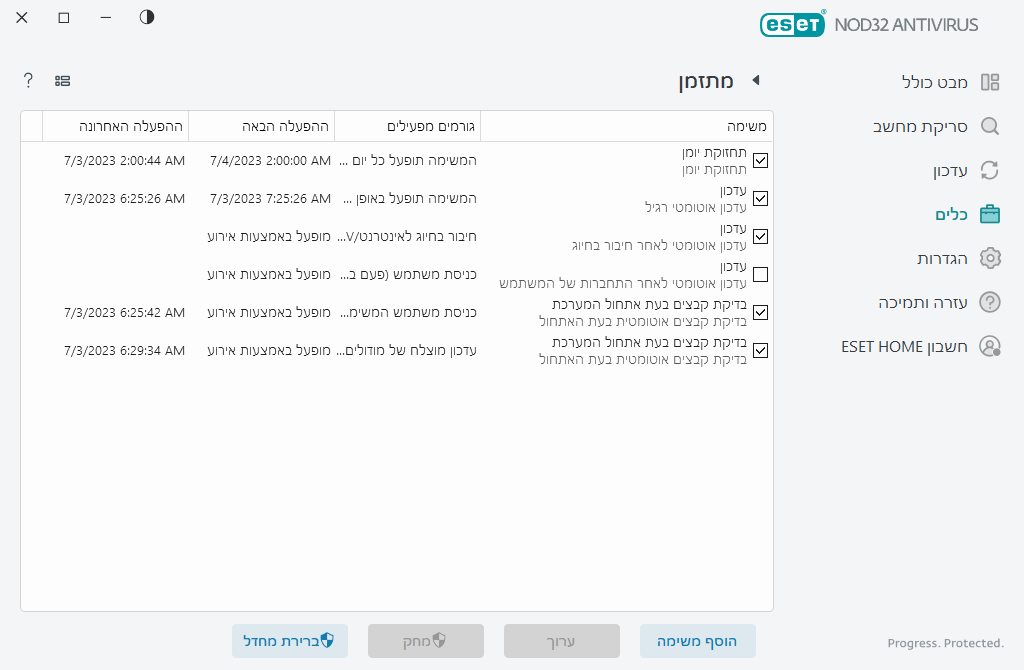Uncheck the תחזוקת יומן scheduled task

click(x=760, y=160)
